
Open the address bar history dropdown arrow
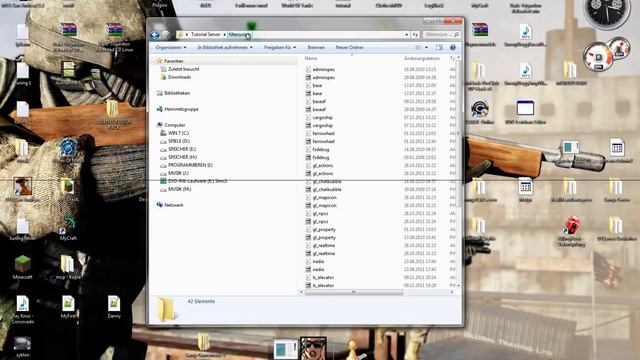pyautogui.click(x=407, y=35)
